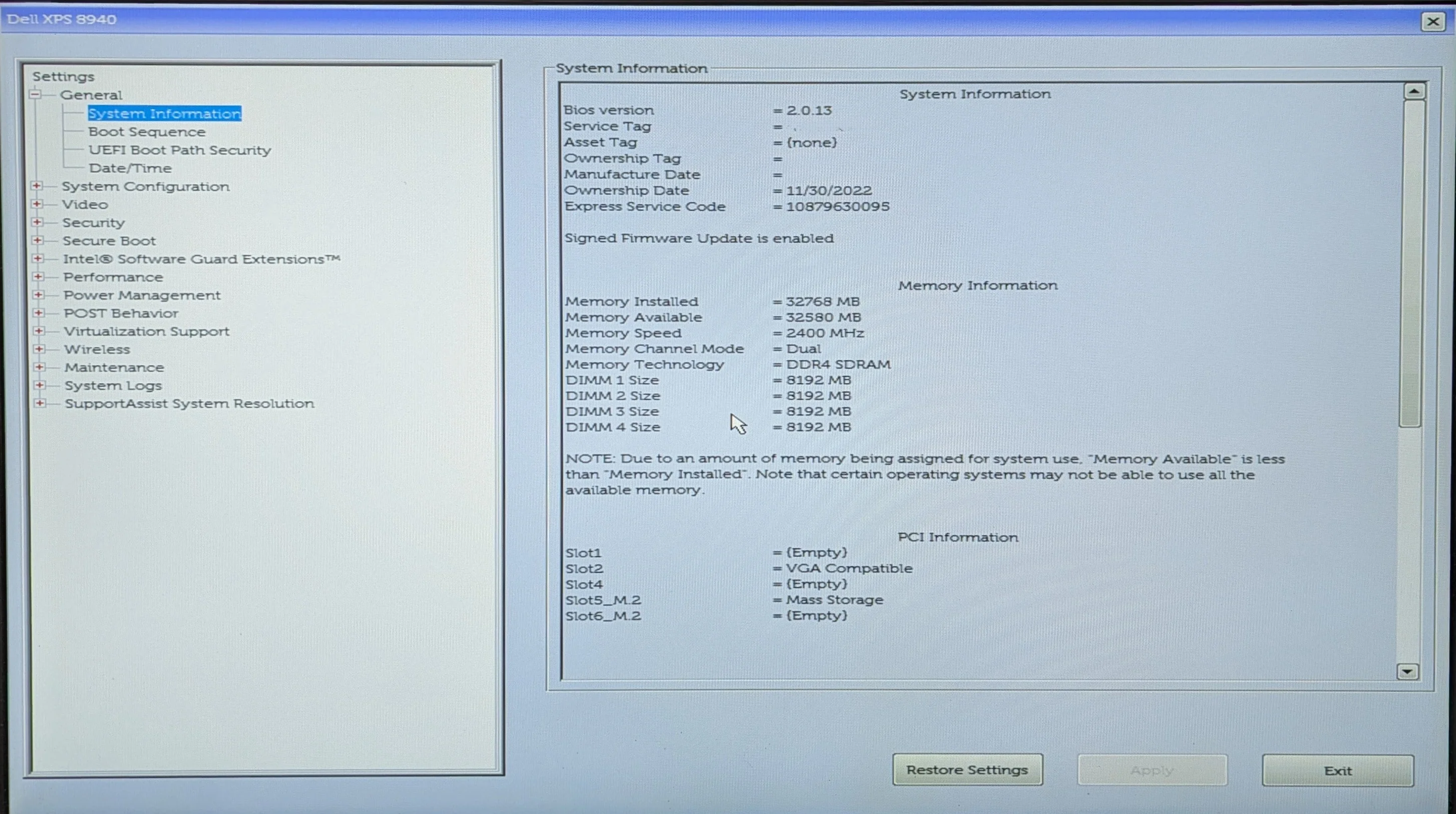Select System Configuration category label

click(x=146, y=187)
